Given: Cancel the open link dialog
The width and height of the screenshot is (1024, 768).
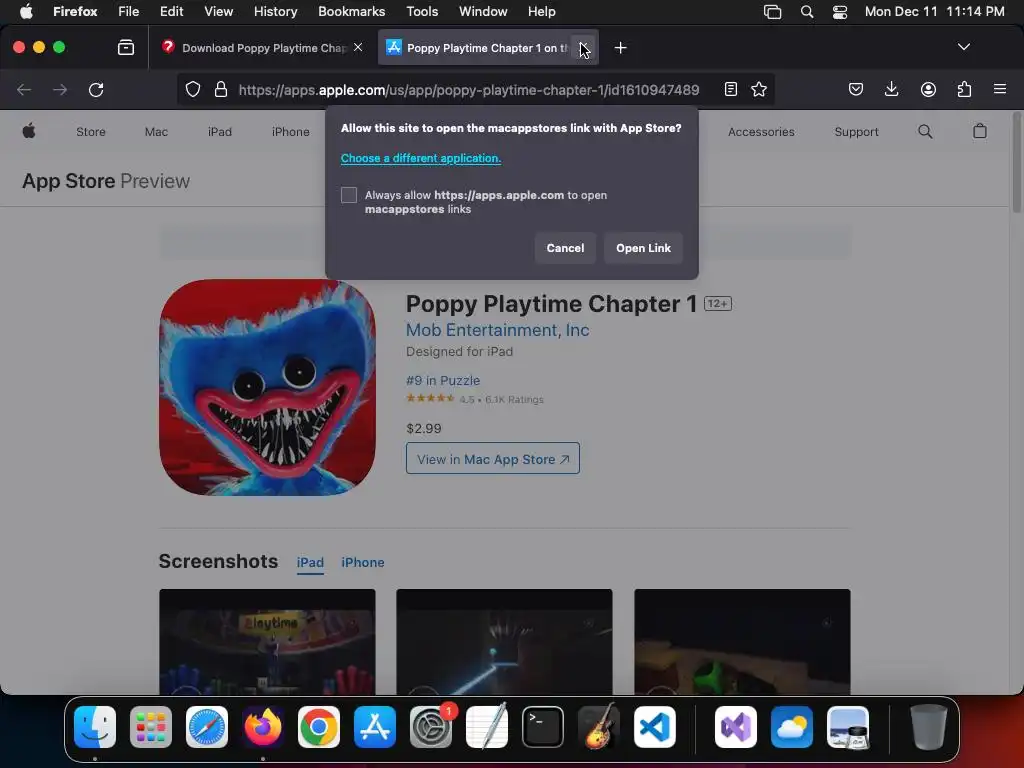Looking at the screenshot, I should click(x=565, y=248).
